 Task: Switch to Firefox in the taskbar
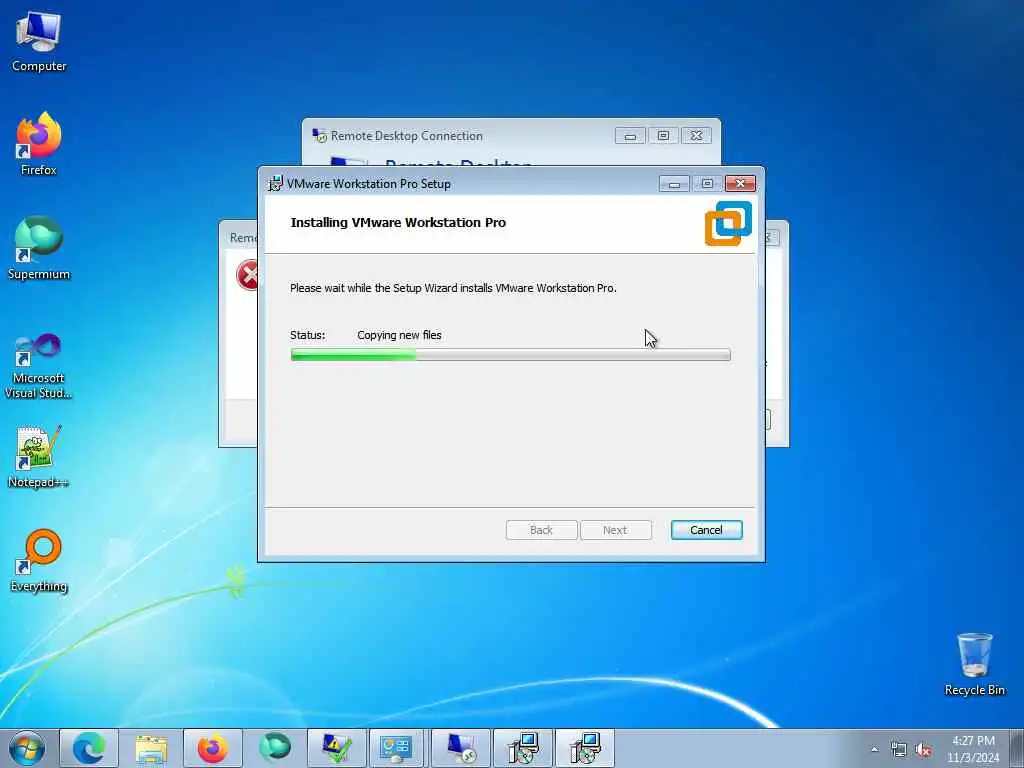[213, 748]
